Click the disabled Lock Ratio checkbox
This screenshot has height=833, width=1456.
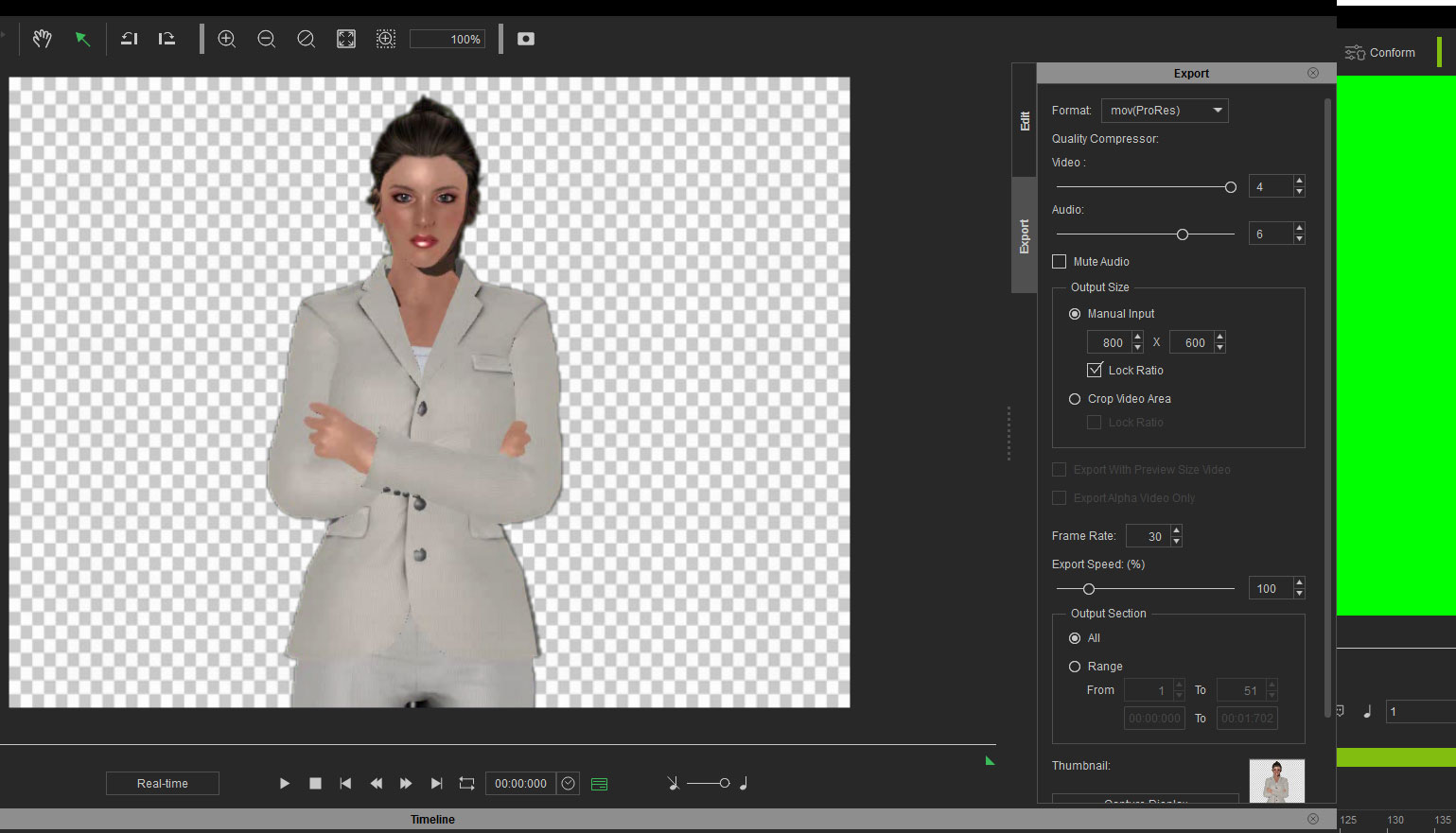point(1095,423)
